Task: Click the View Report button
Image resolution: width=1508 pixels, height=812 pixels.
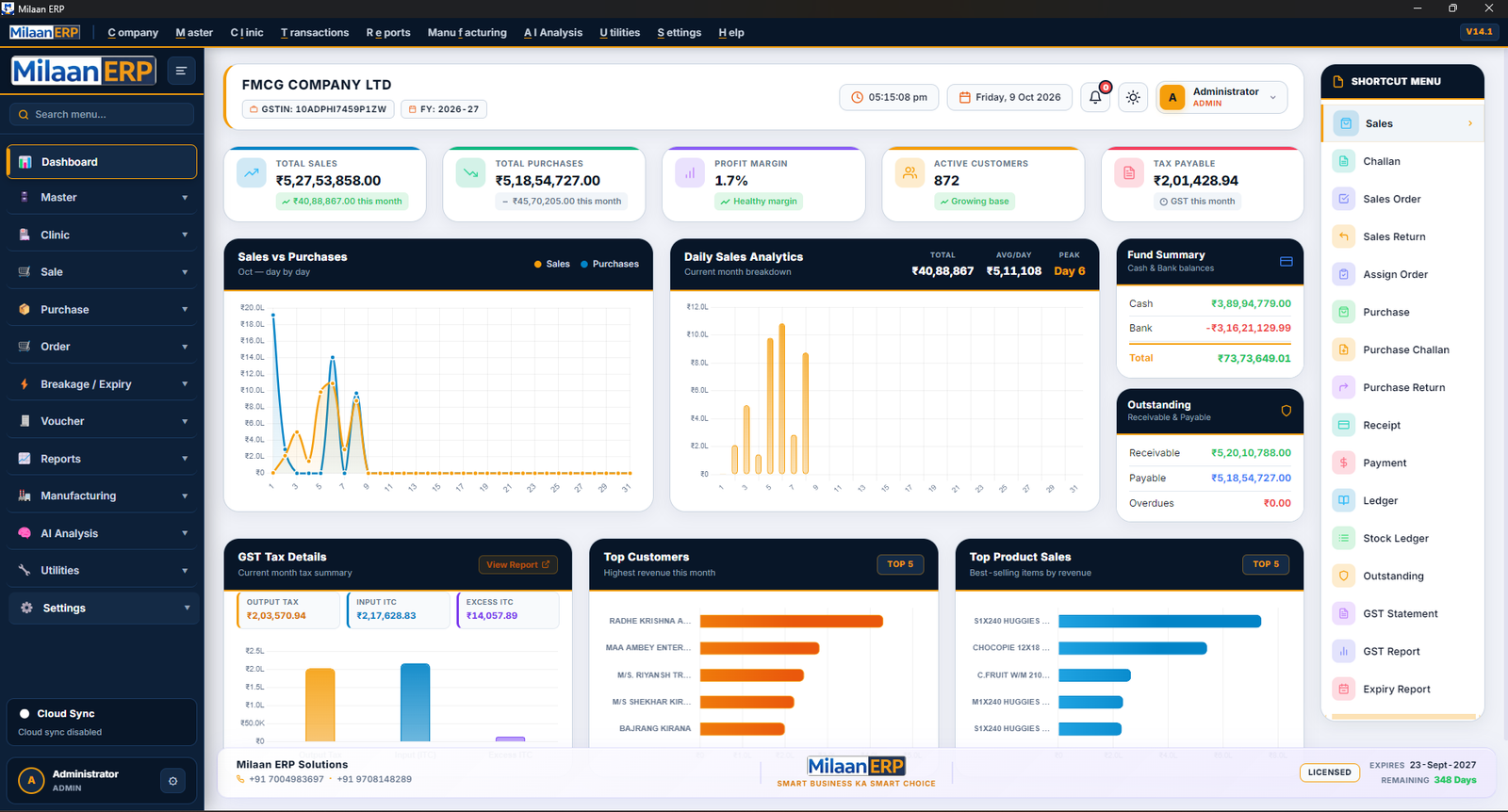Action: 518,565
